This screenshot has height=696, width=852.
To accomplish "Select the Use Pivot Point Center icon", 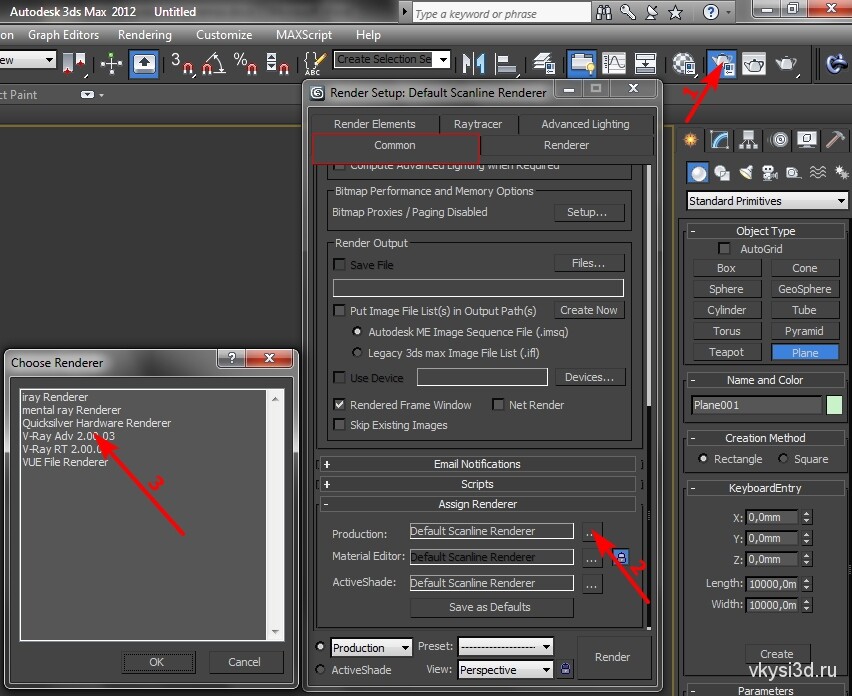I will [x=75, y=64].
